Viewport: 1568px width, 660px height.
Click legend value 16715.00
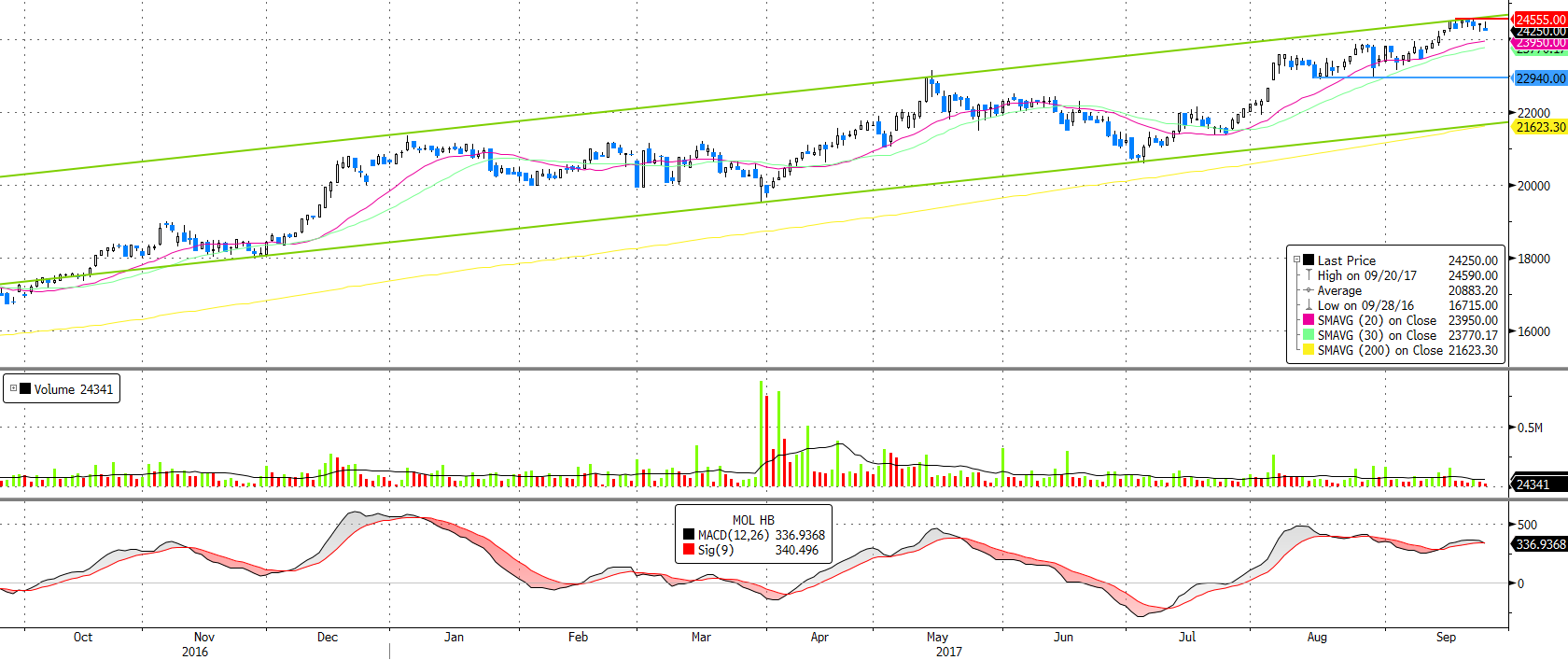[1473, 305]
